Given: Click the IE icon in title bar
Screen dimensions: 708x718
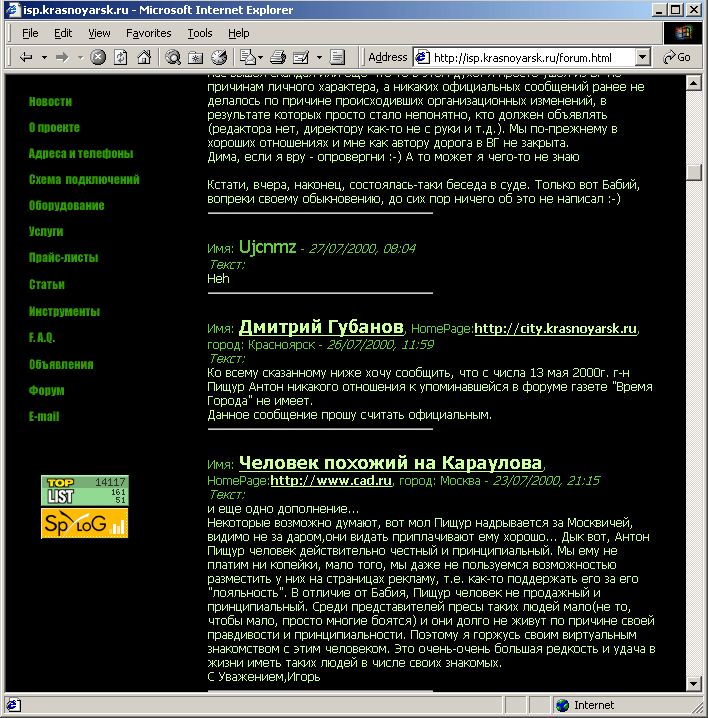Looking at the screenshot, I should [x=13, y=10].
